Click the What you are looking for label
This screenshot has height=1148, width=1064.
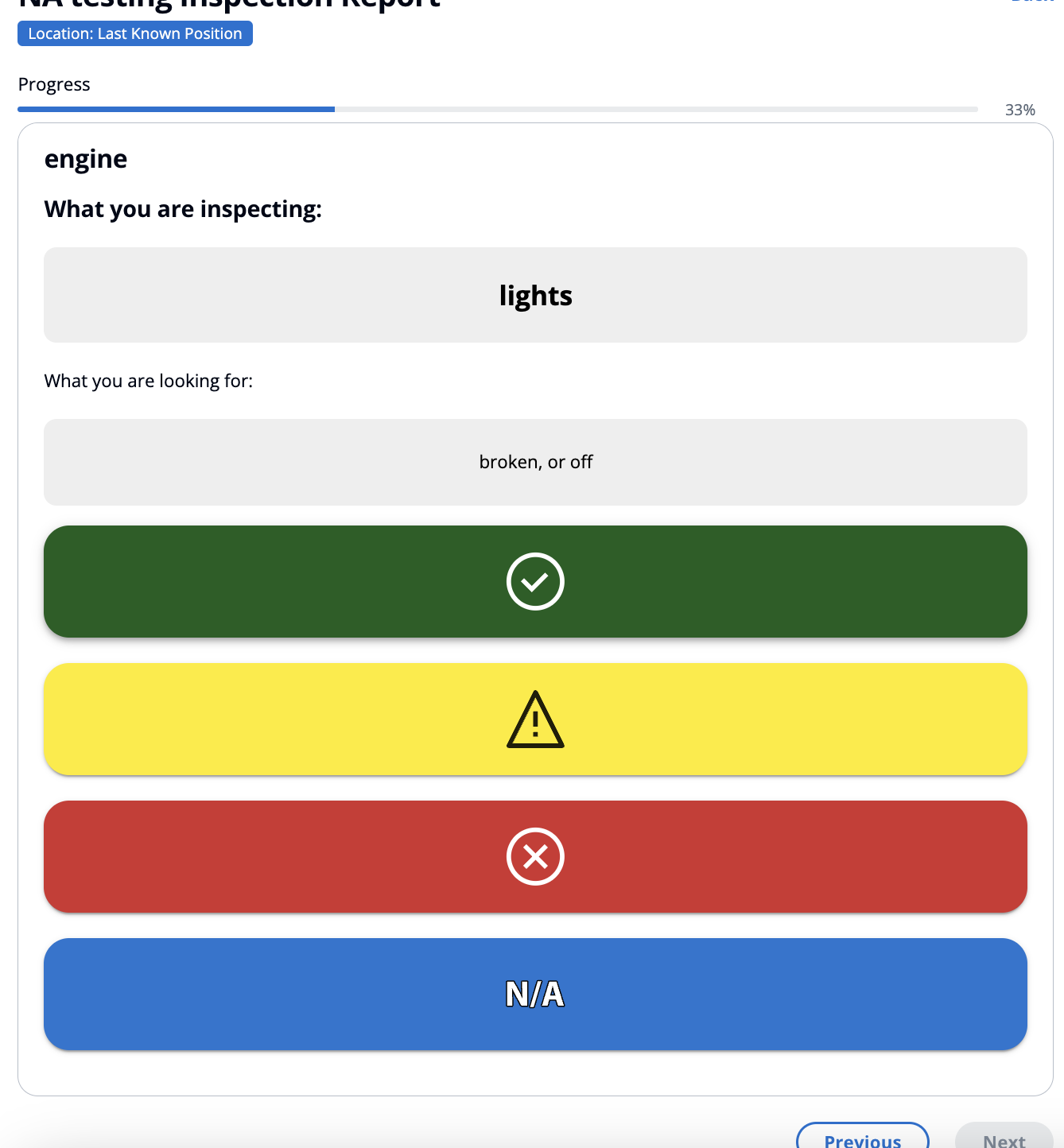148,381
